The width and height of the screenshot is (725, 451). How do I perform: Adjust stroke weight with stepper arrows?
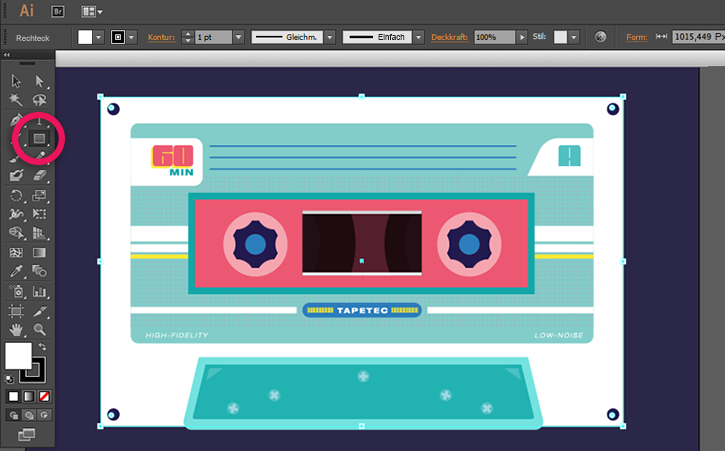[187, 37]
